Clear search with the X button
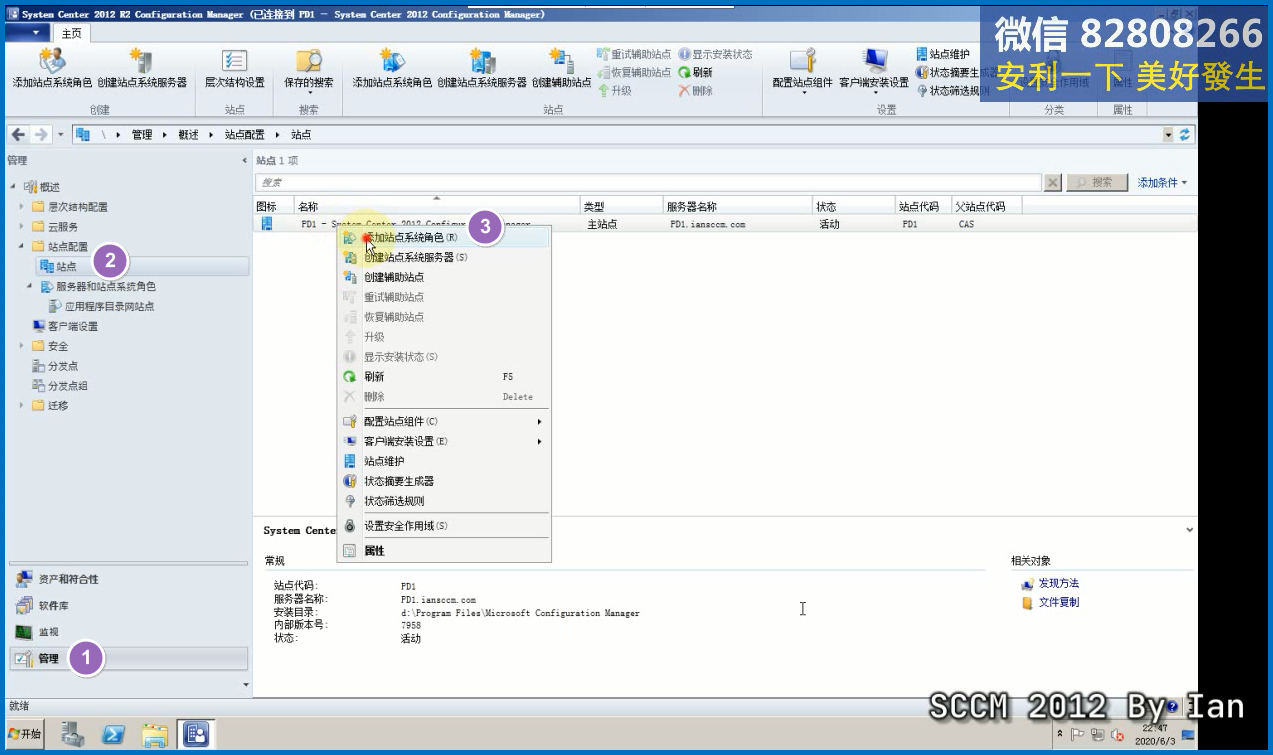The image size is (1273, 755). tap(1053, 183)
